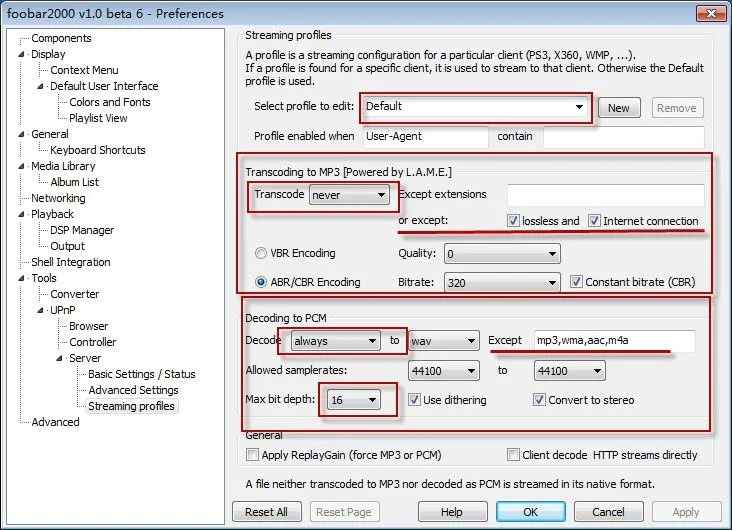The width and height of the screenshot is (732, 530).
Task: Toggle Convert to stereo checkbox
Action: click(x=539, y=400)
